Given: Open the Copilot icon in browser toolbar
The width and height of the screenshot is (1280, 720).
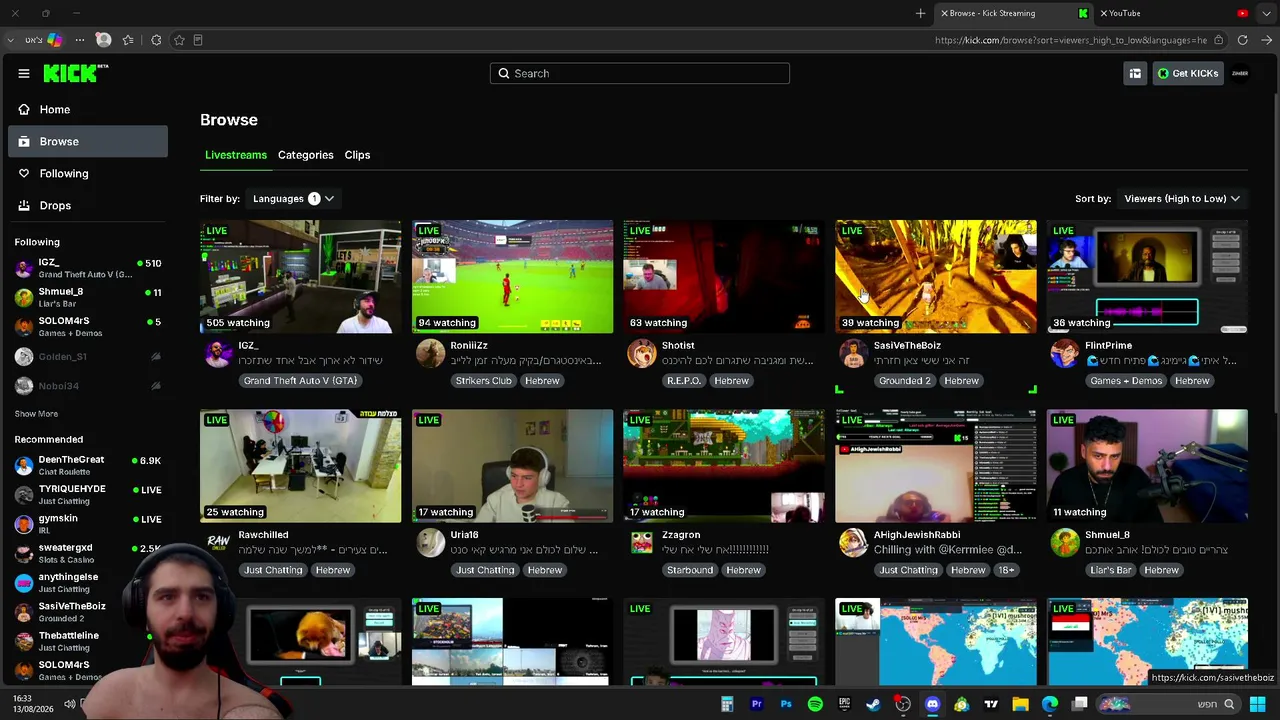Looking at the screenshot, I should (x=55, y=40).
